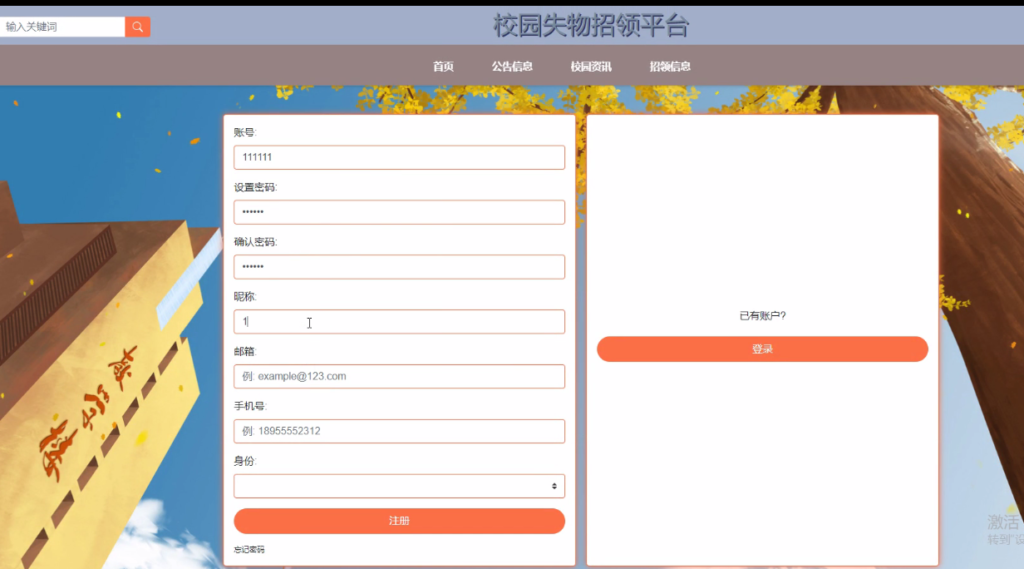This screenshot has height=569, width=1024.
Task: Open the 首页 nav item
Action: click(443, 67)
